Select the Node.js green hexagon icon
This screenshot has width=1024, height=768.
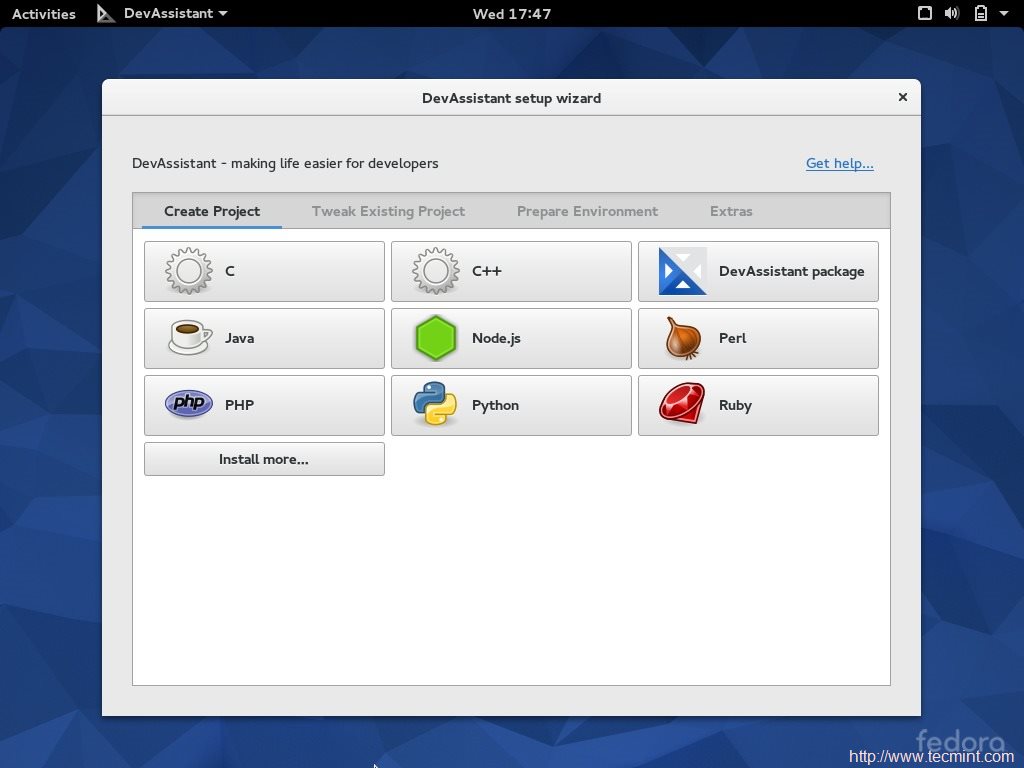point(435,338)
